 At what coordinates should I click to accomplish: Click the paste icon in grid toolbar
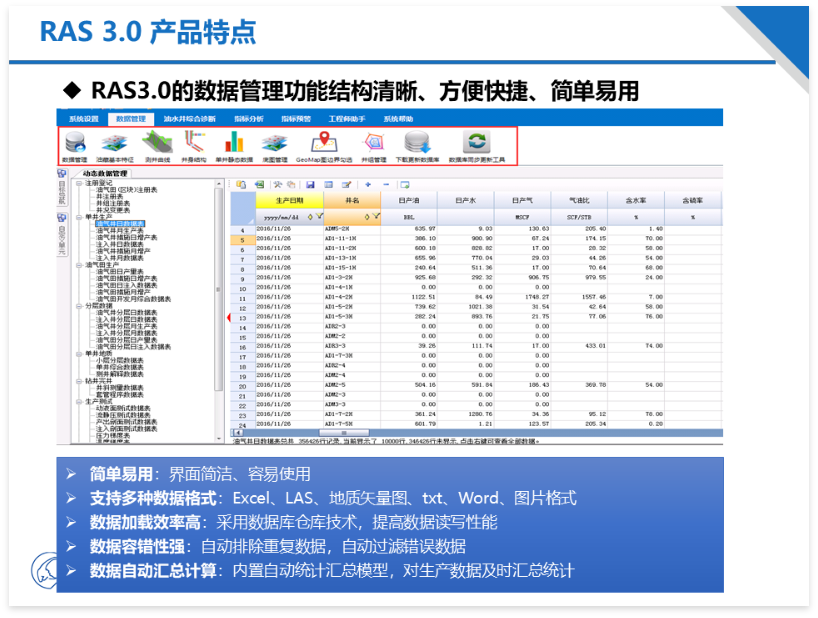click(x=241, y=185)
